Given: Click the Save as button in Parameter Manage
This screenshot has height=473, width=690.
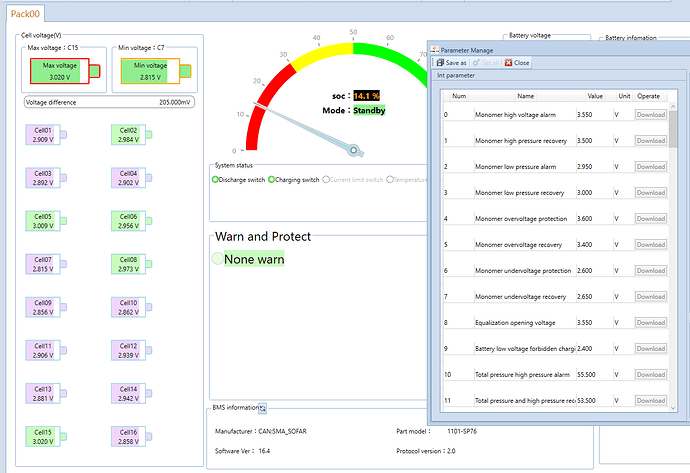Looking at the screenshot, I should (x=451, y=63).
